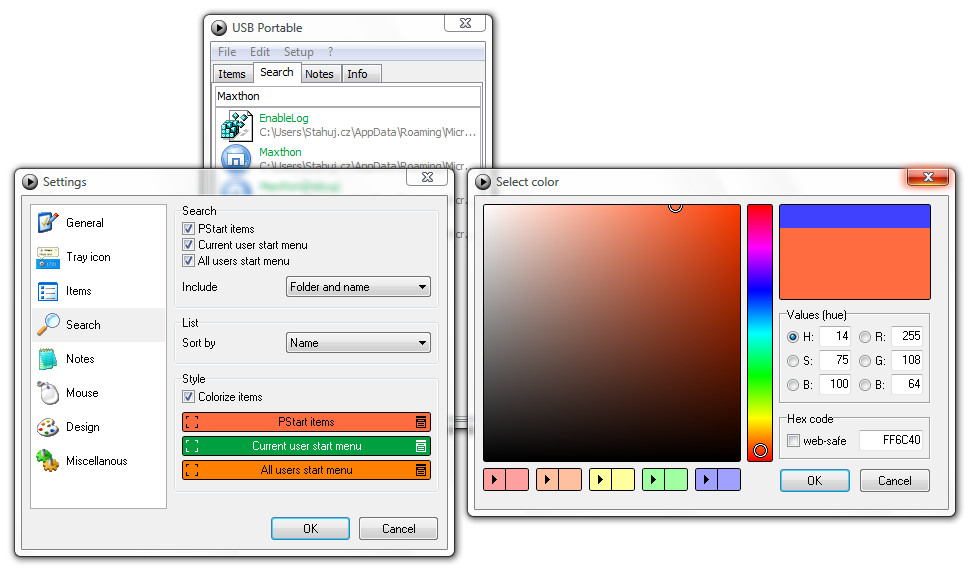Click the Maxthon search text field
The image size is (969, 574).
[x=348, y=96]
